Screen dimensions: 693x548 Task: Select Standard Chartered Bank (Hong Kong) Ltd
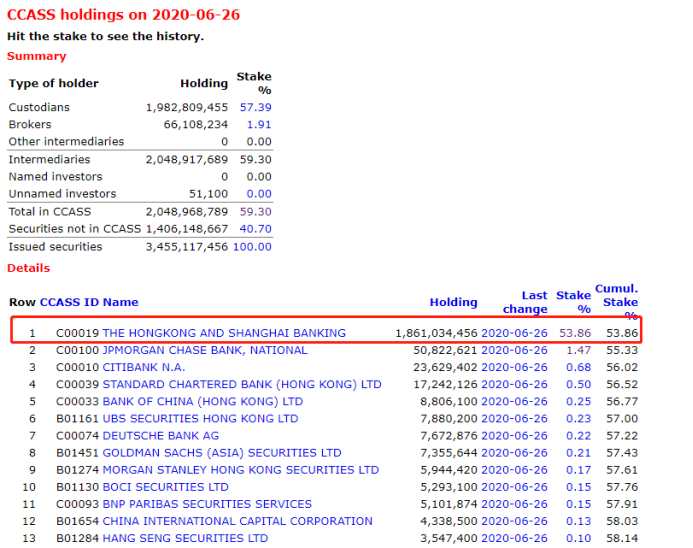[x=242, y=384]
